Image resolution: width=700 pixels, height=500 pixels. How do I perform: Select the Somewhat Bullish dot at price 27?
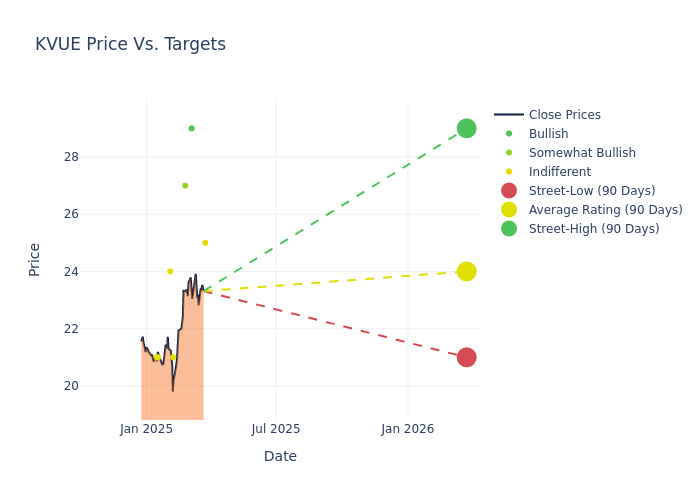(185, 185)
